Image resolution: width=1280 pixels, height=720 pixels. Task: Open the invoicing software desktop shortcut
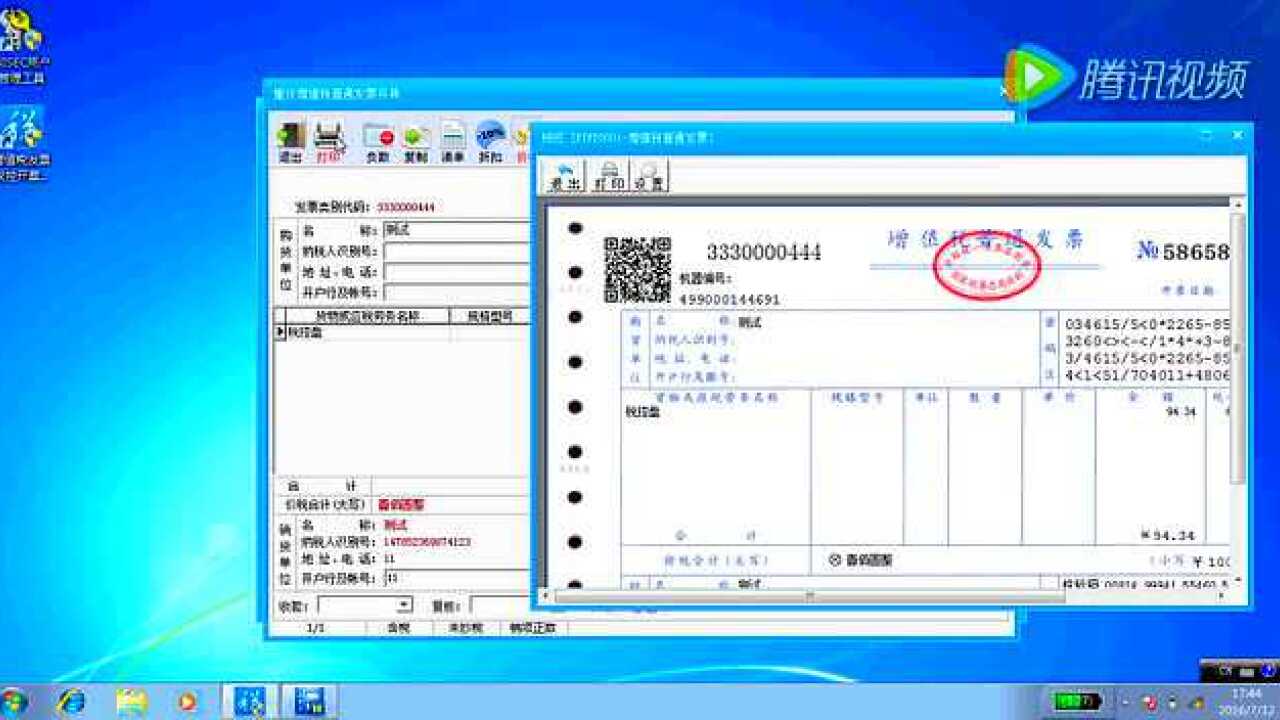[x=23, y=146]
